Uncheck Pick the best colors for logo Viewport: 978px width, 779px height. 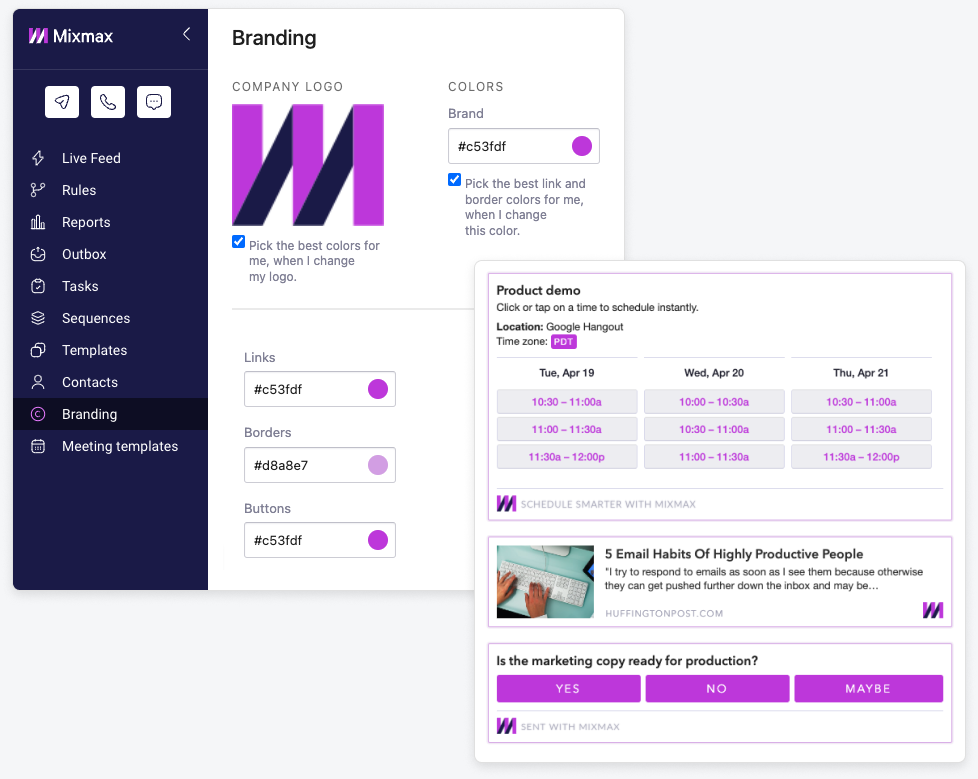coord(238,242)
